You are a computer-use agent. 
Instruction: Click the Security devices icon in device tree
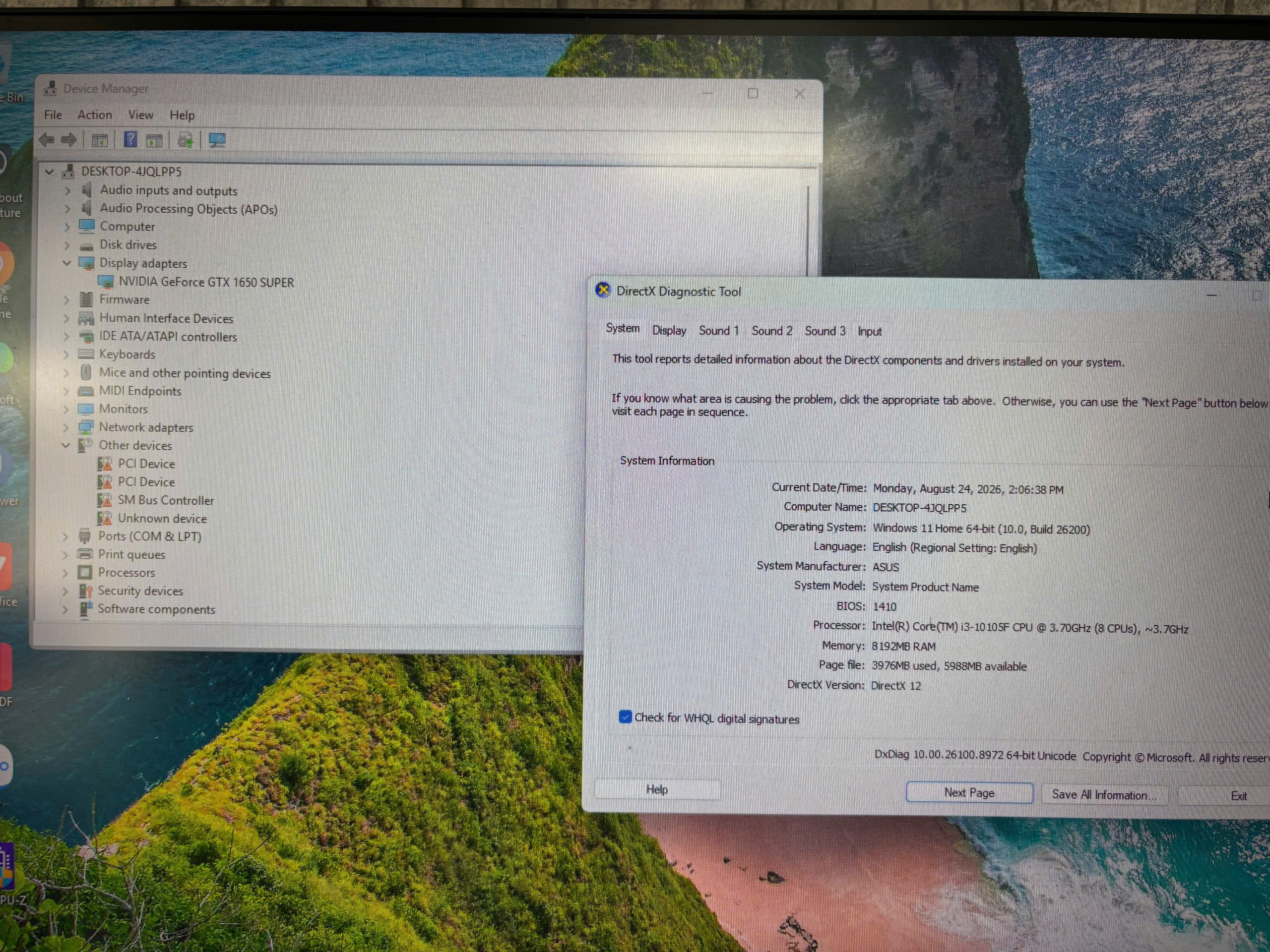coord(85,591)
